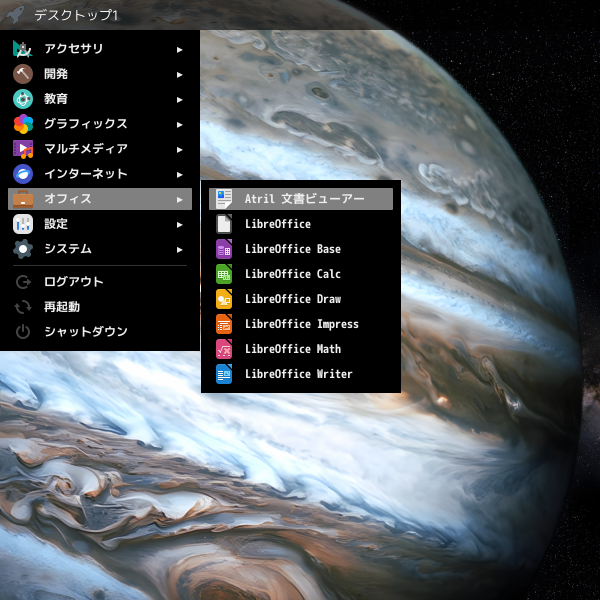Click the 設定 sliders icon
Image resolution: width=600 pixels, height=600 pixels.
coord(23,224)
